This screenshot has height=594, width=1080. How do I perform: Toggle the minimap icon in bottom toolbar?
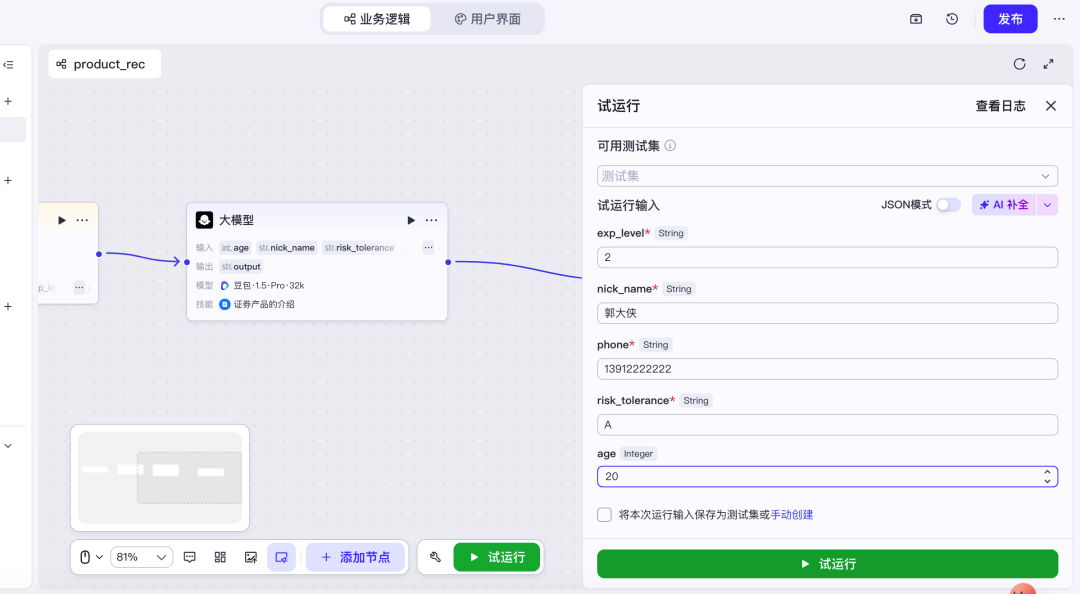tap(282, 557)
